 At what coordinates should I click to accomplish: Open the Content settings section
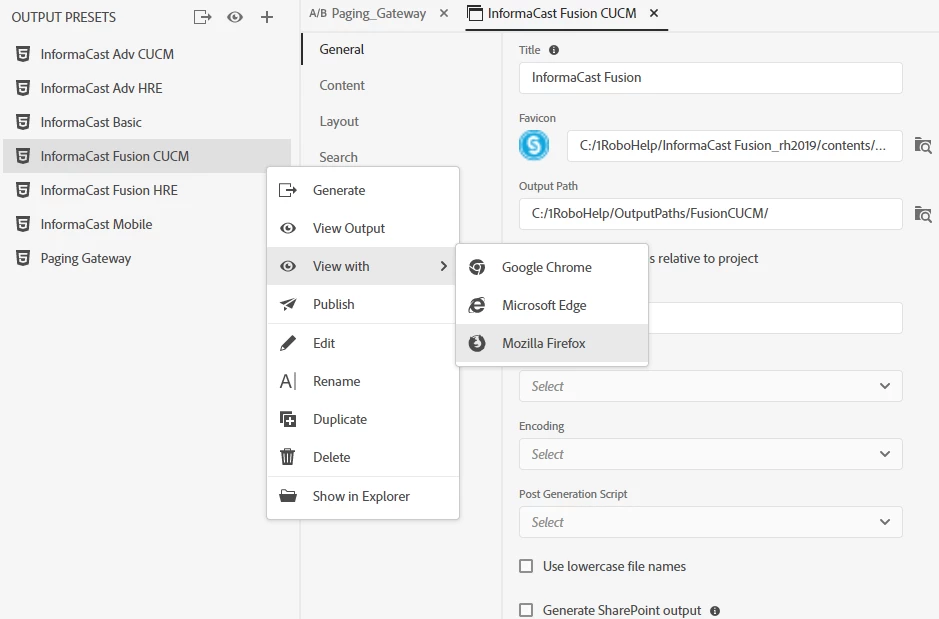tap(341, 85)
